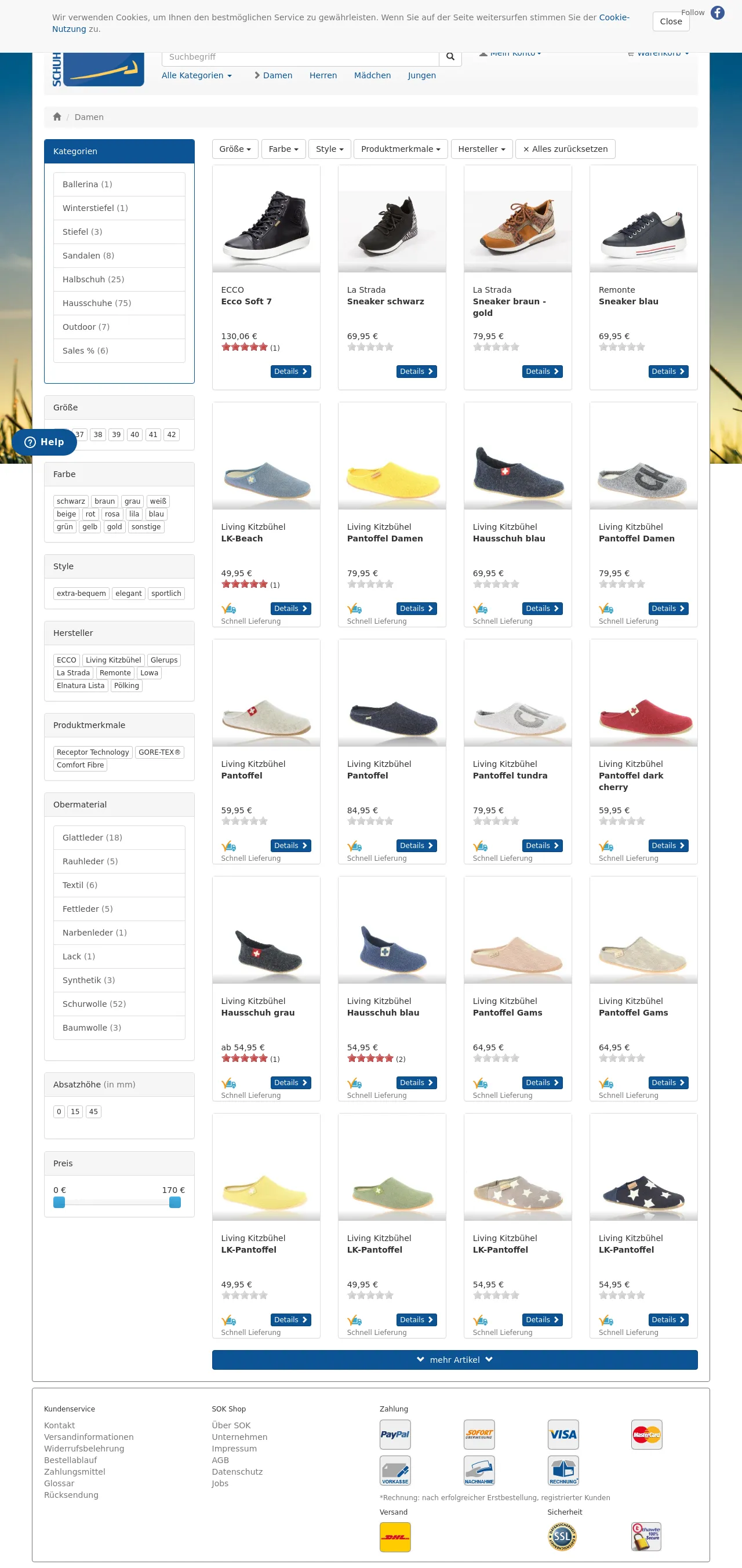Toggle color filter rosa
This screenshot has width=742, height=1568.
click(x=112, y=514)
